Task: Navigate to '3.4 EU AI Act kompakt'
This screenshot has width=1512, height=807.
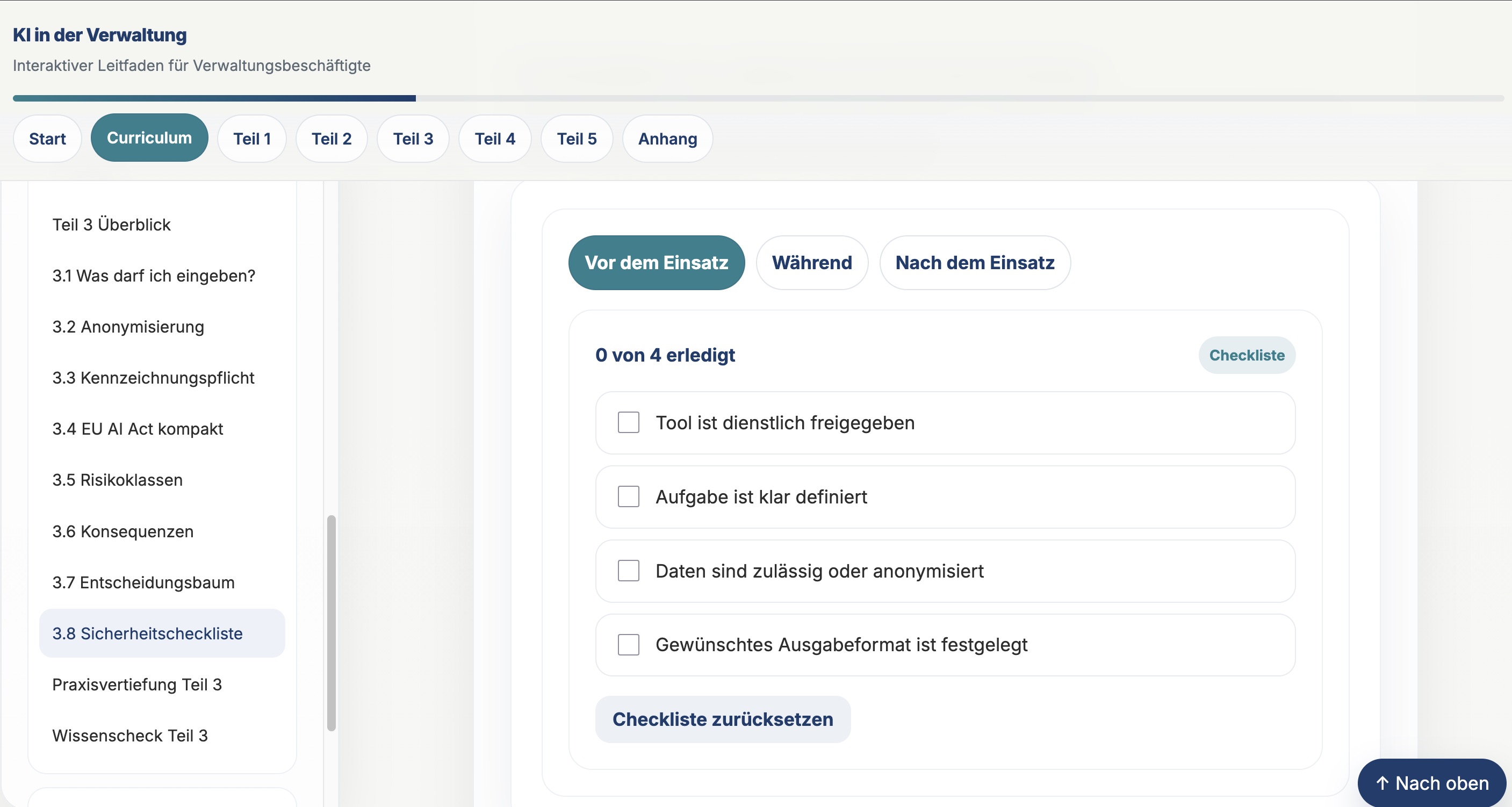Action: click(162, 429)
